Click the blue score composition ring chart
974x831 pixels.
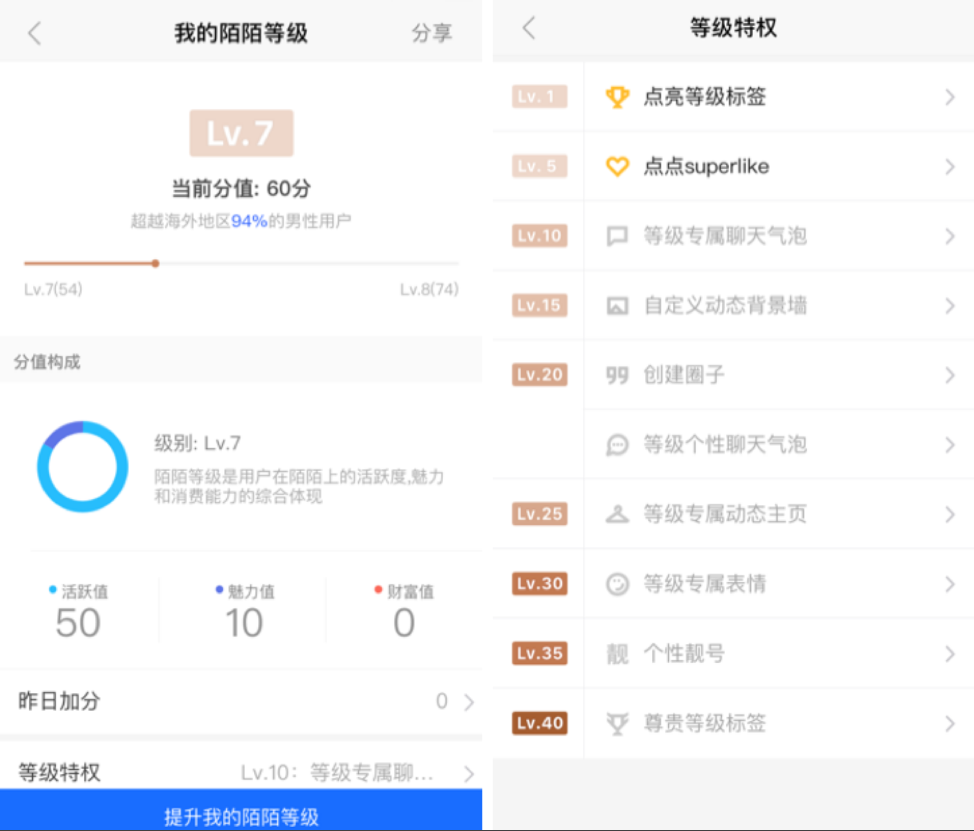click(83, 466)
